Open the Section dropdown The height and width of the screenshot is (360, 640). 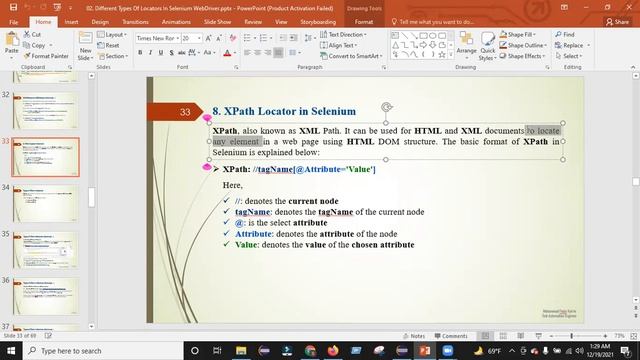(x=113, y=56)
